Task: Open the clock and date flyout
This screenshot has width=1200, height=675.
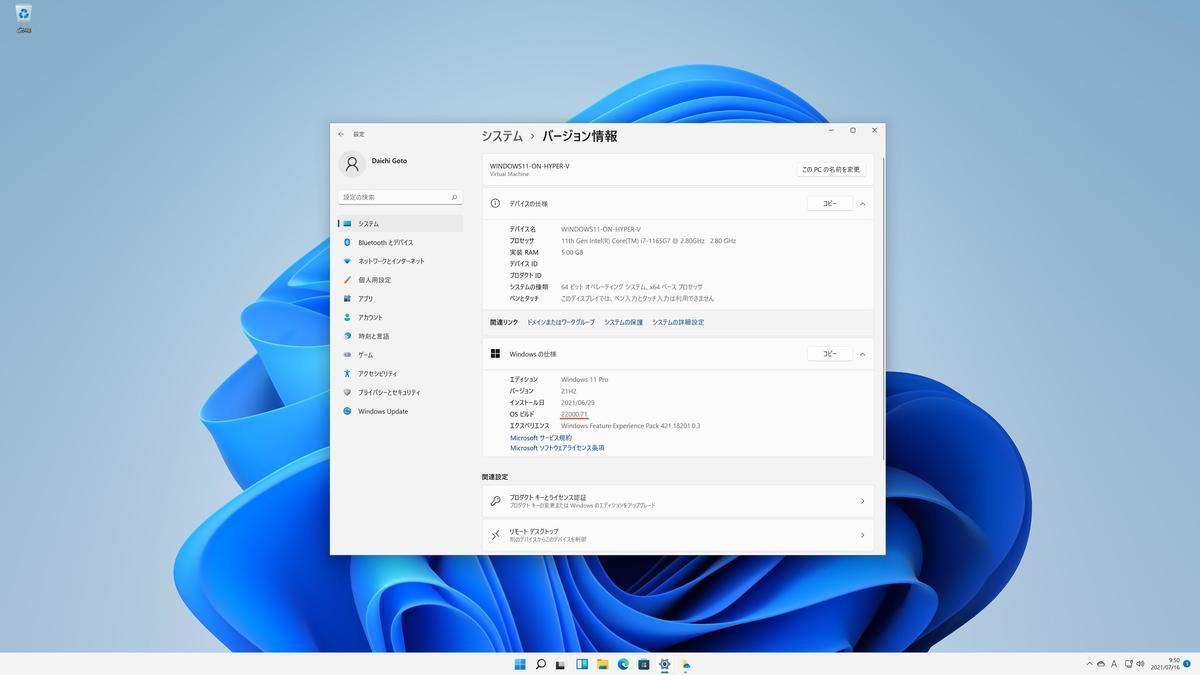Action: (1165, 664)
